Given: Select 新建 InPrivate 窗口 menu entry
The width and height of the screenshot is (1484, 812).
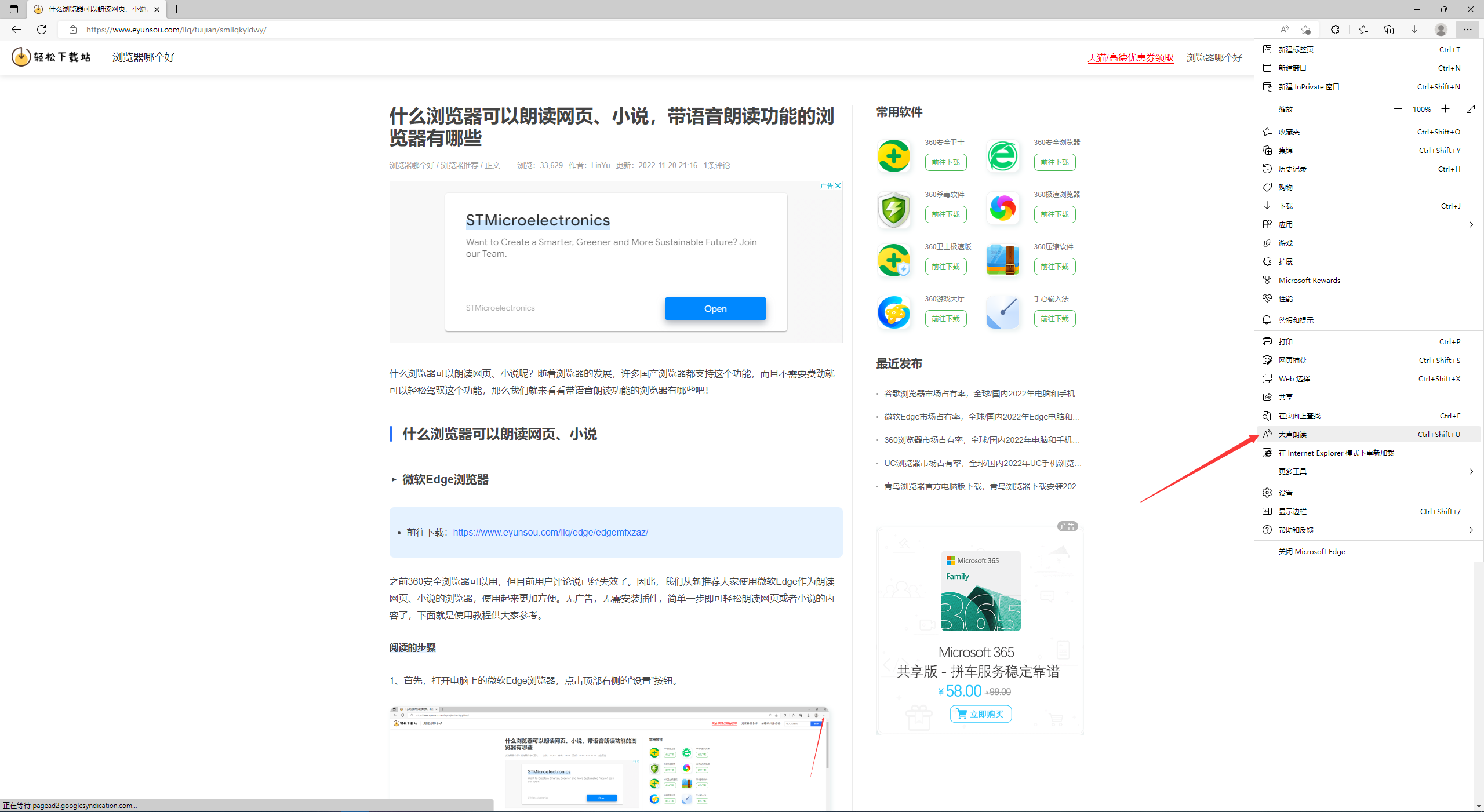Looking at the screenshot, I should coord(1368,86).
